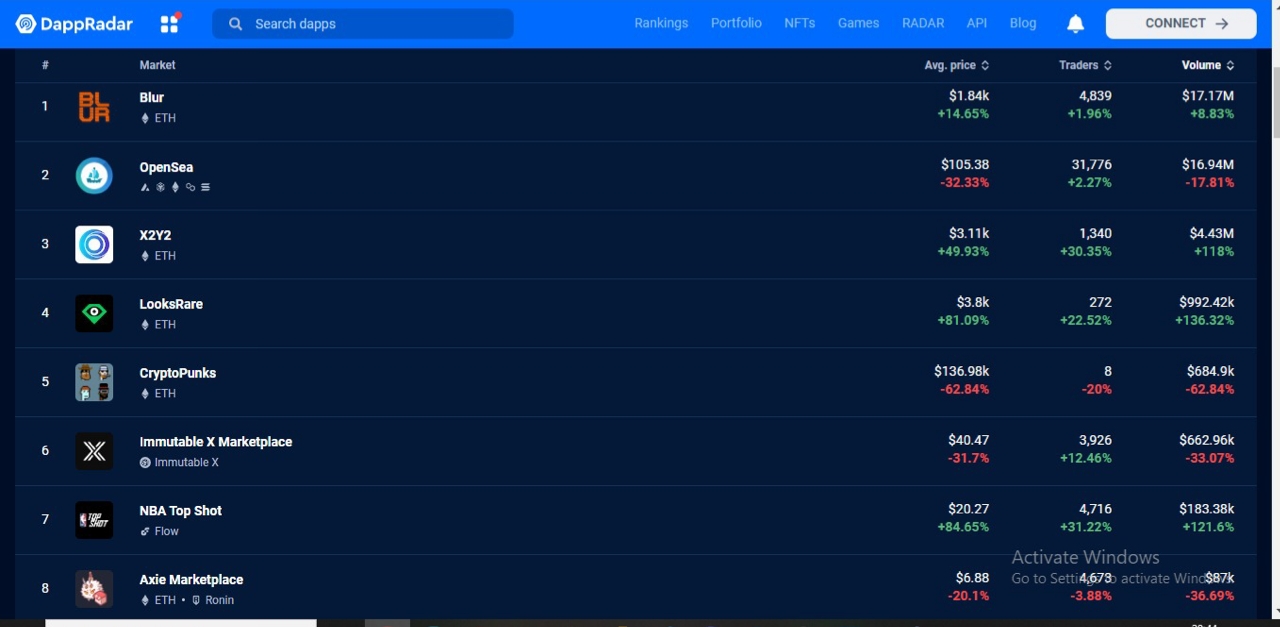Open the CryptoPunks marketplace link
The height and width of the screenshot is (627, 1280).
tap(178, 373)
